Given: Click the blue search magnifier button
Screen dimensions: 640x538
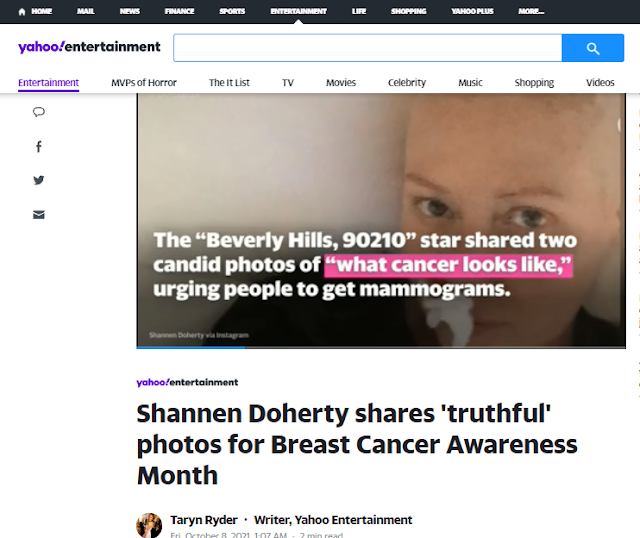Looking at the screenshot, I should pos(593,48).
